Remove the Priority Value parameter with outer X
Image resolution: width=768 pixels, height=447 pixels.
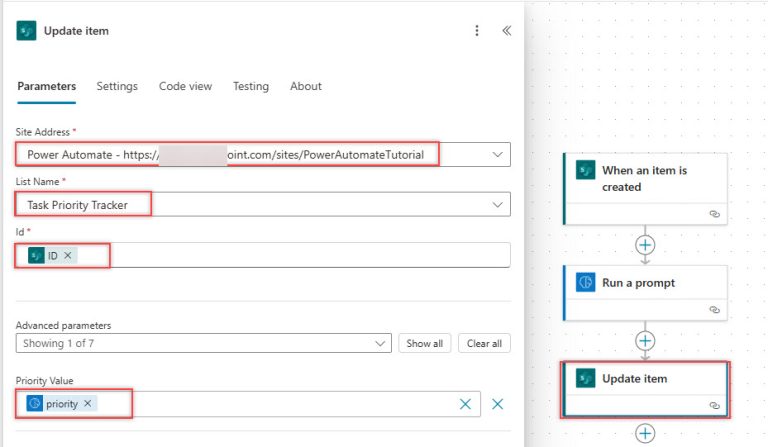click(x=497, y=404)
